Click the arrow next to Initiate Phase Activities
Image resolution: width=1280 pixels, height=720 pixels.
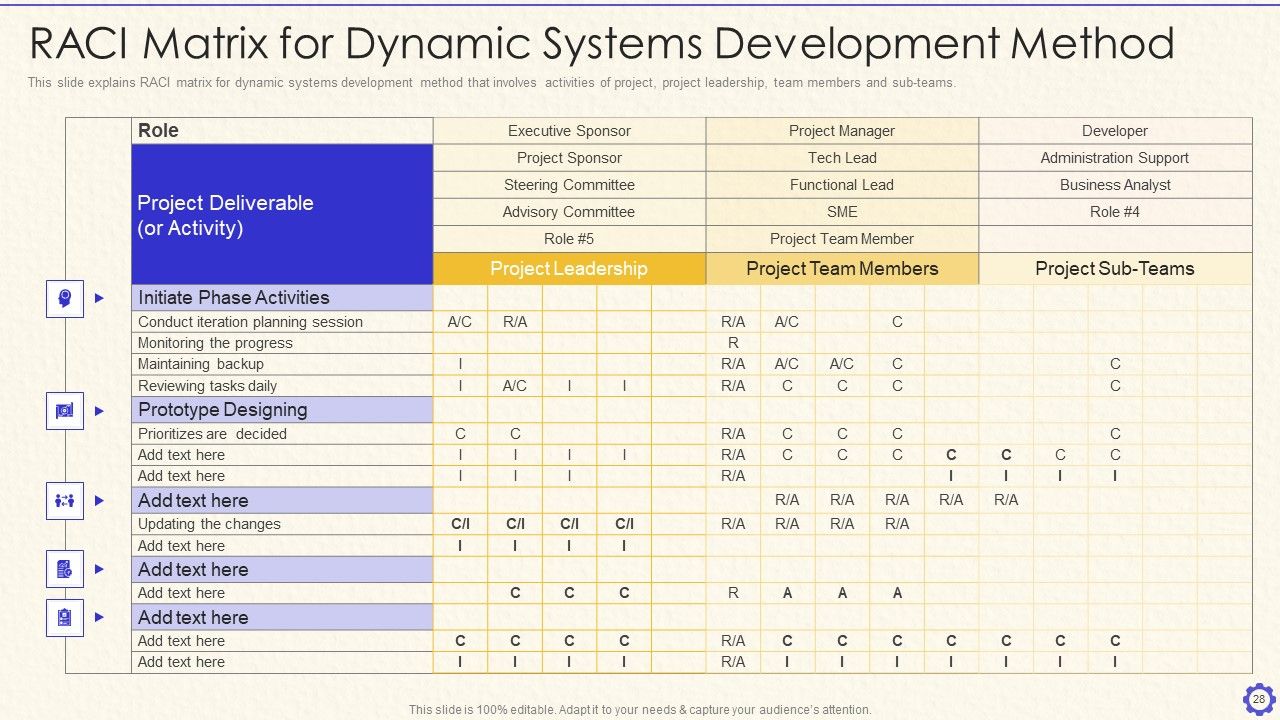(99, 298)
